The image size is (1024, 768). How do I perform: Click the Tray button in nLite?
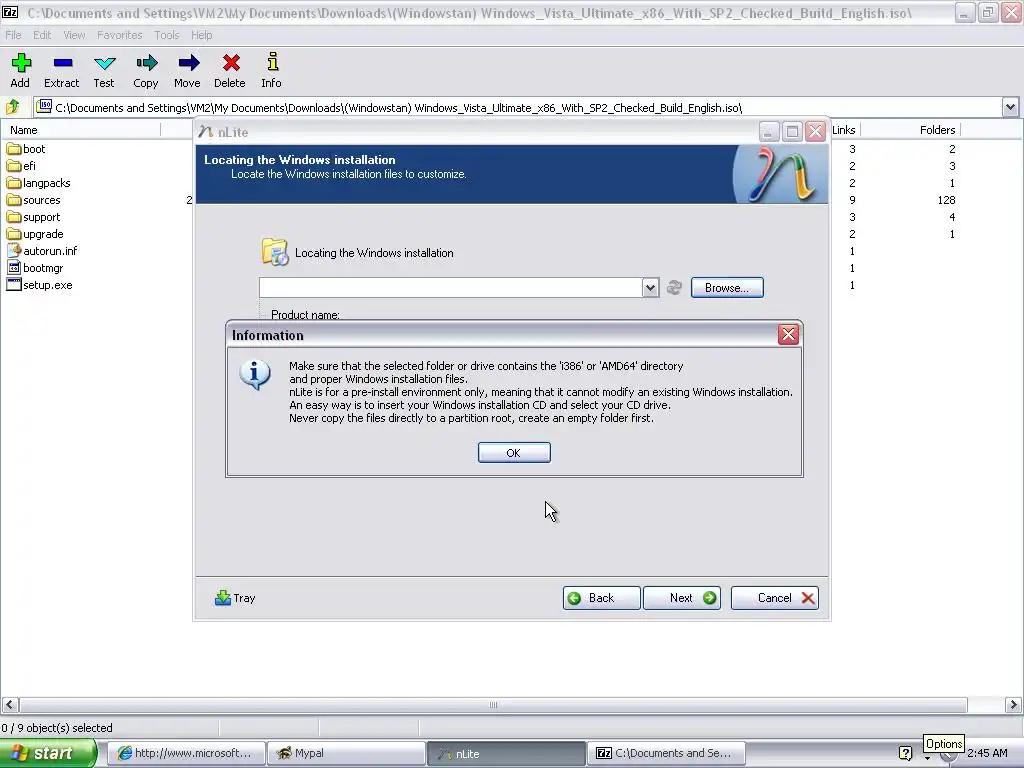point(235,598)
